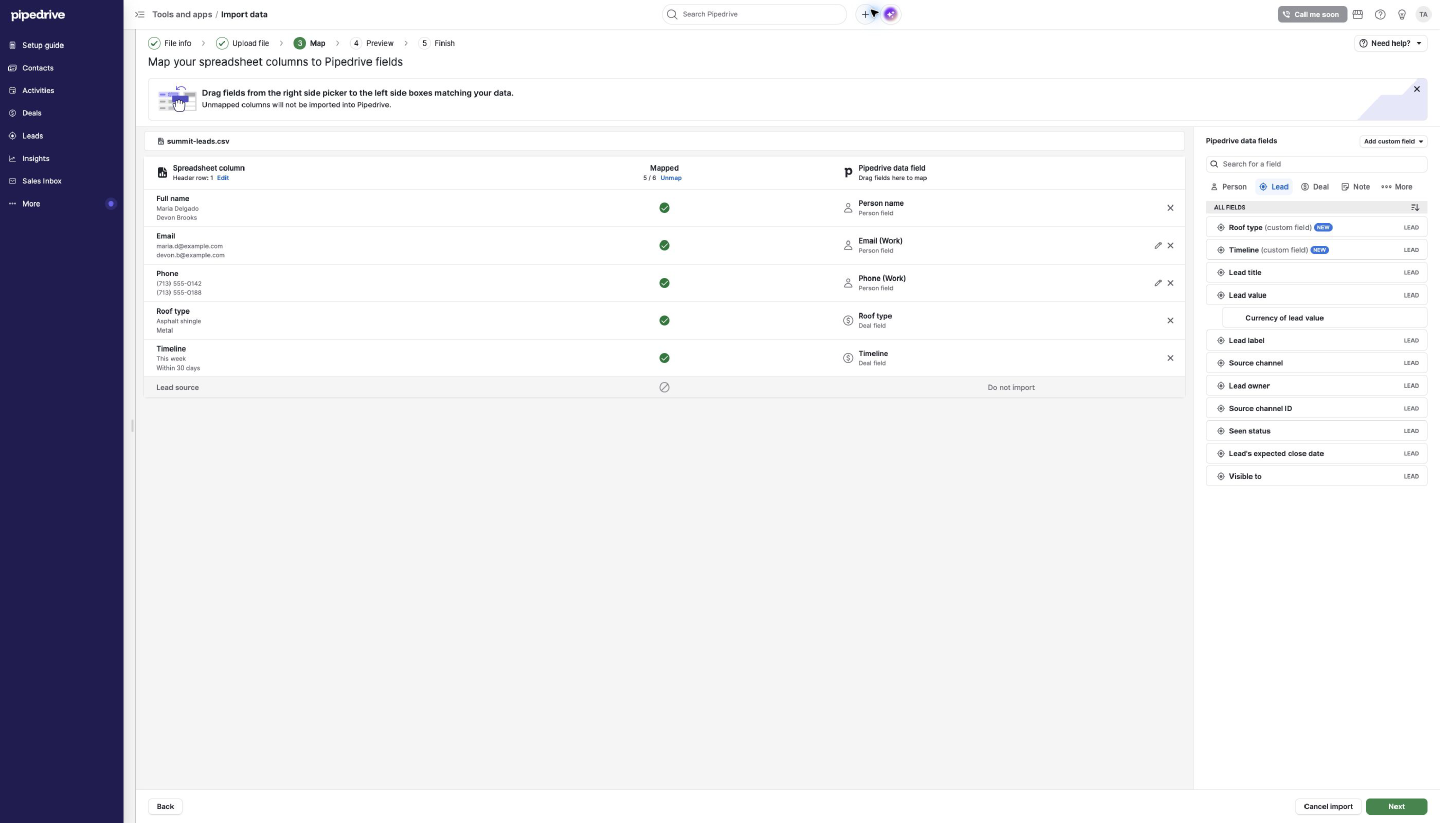The width and height of the screenshot is (1440, 823).
Task: Remove the Roof type mapping
Action: [1170, 321]
